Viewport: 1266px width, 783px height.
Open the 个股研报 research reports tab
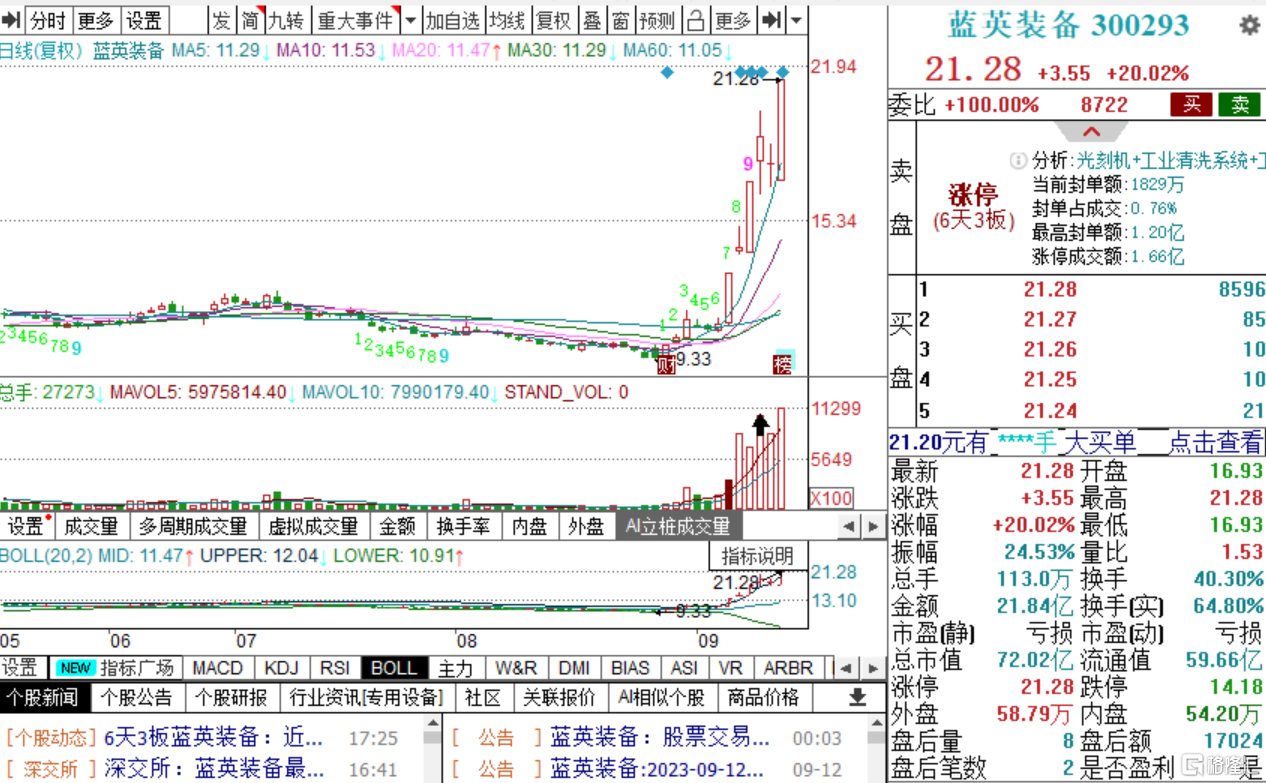pos(231,697)
